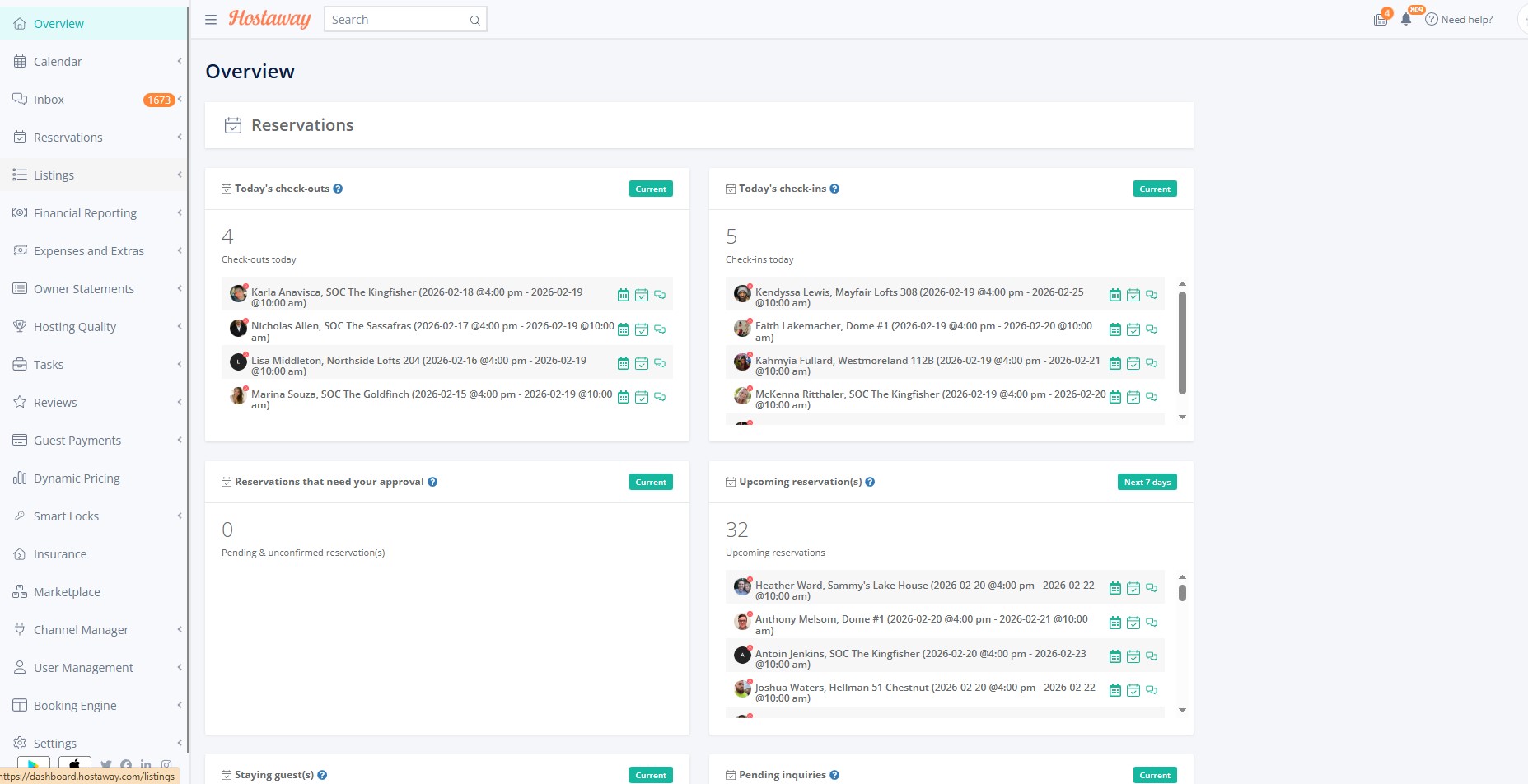Open calendar icon for Antoin Jenkins's row

pos(1115,656)
